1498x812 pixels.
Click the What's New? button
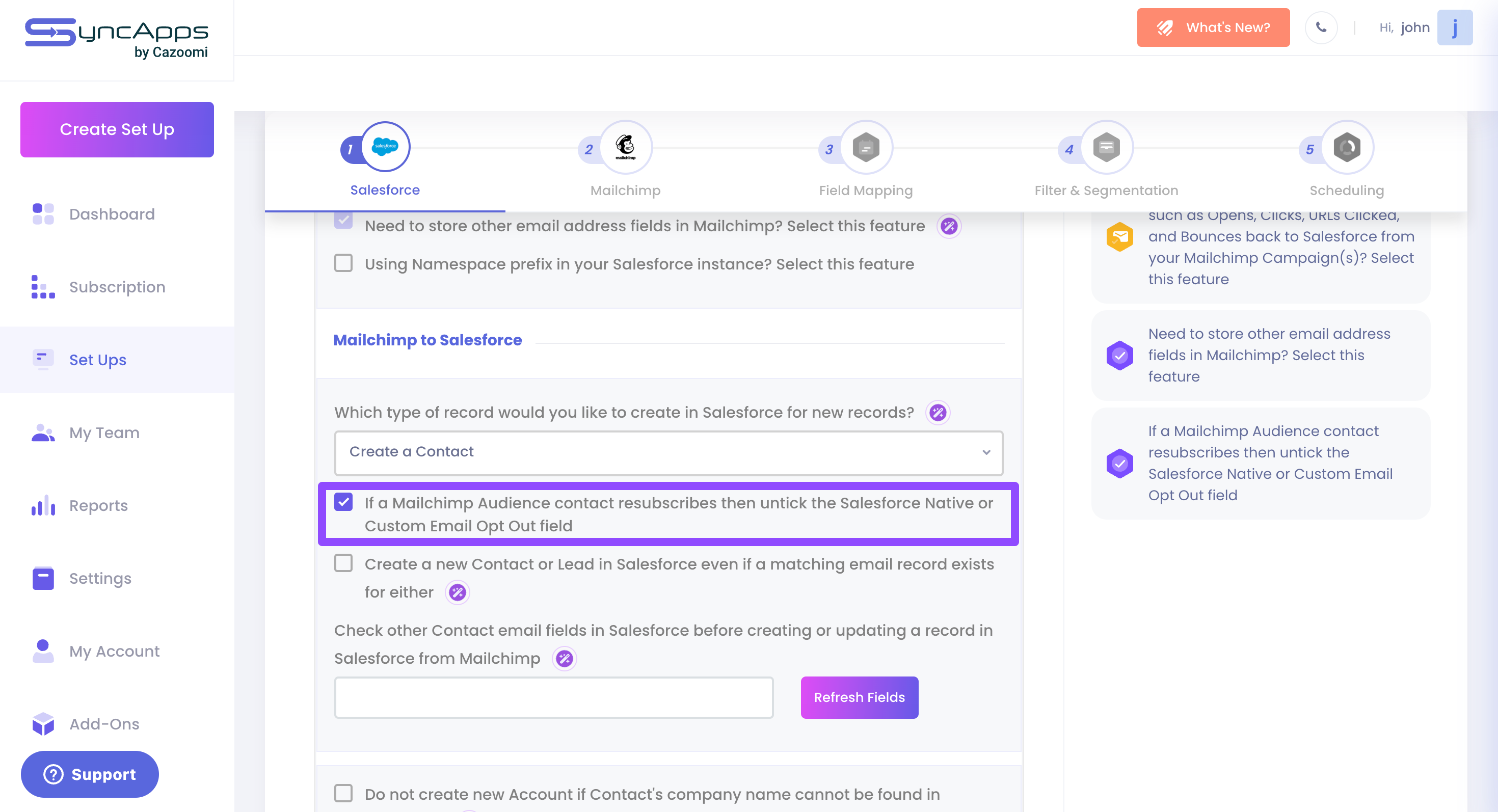pos(1213,28)
